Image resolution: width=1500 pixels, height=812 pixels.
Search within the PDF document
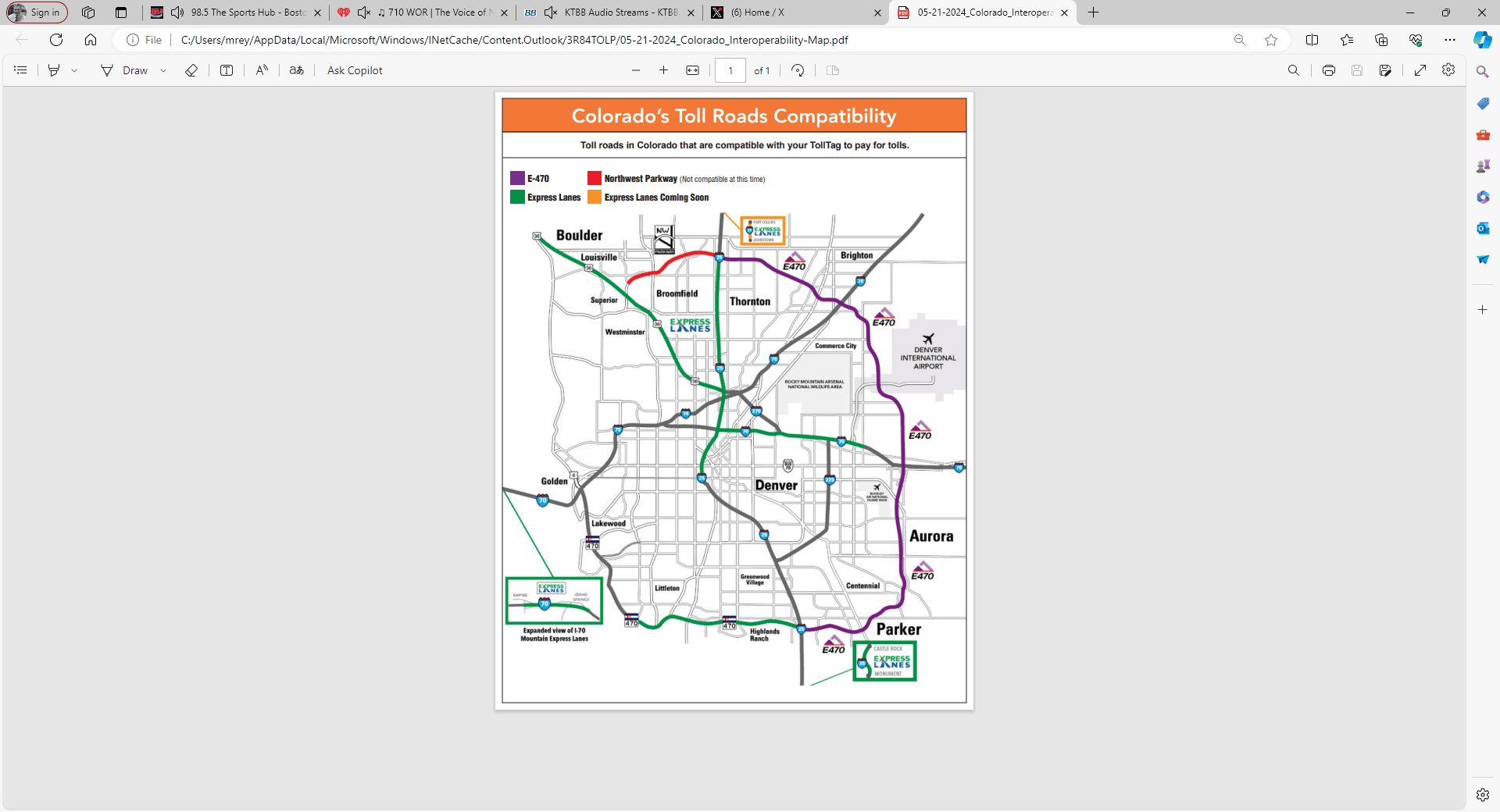pyautogui.click(x=1294, y=70)
